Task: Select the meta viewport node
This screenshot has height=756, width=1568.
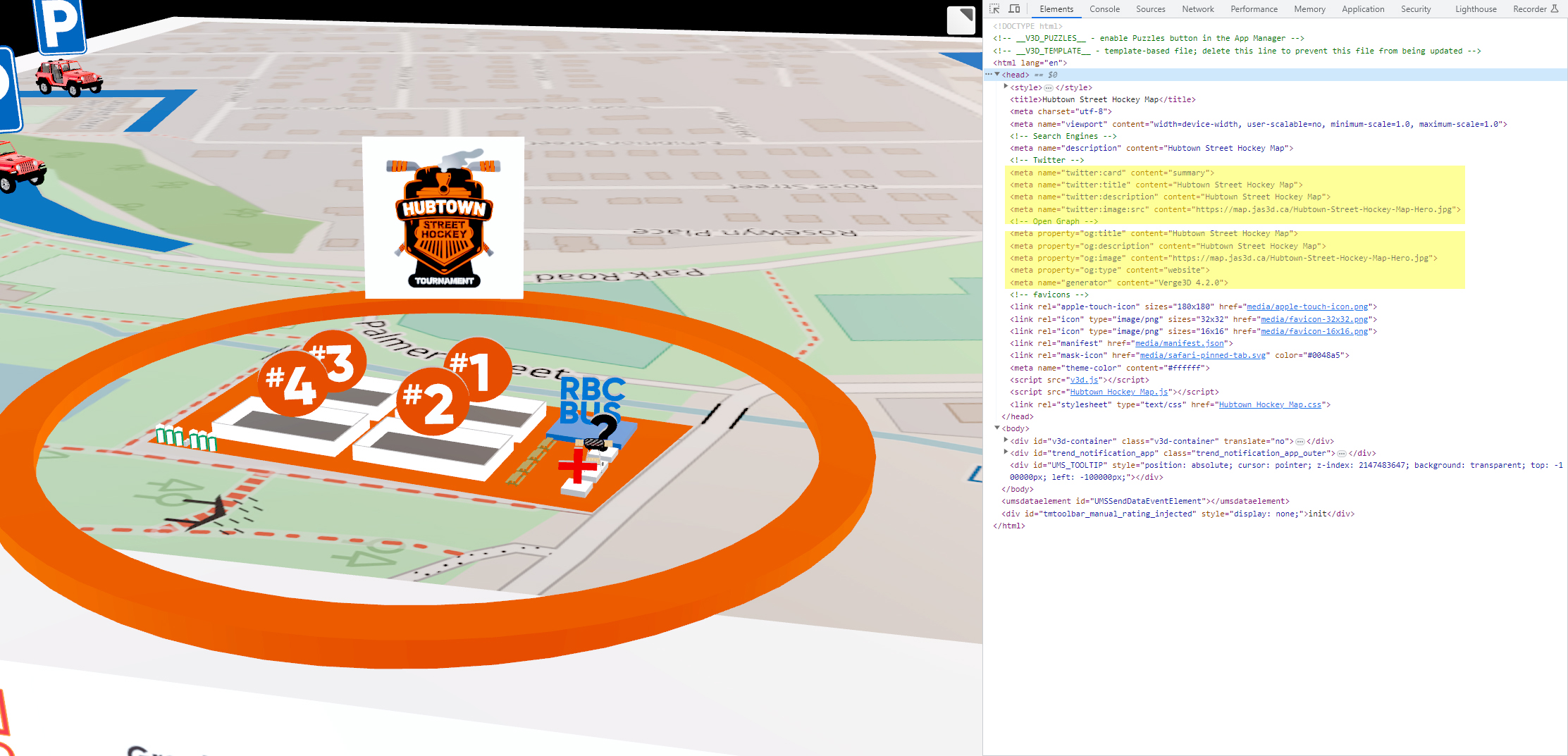Action: (1258, 124)
